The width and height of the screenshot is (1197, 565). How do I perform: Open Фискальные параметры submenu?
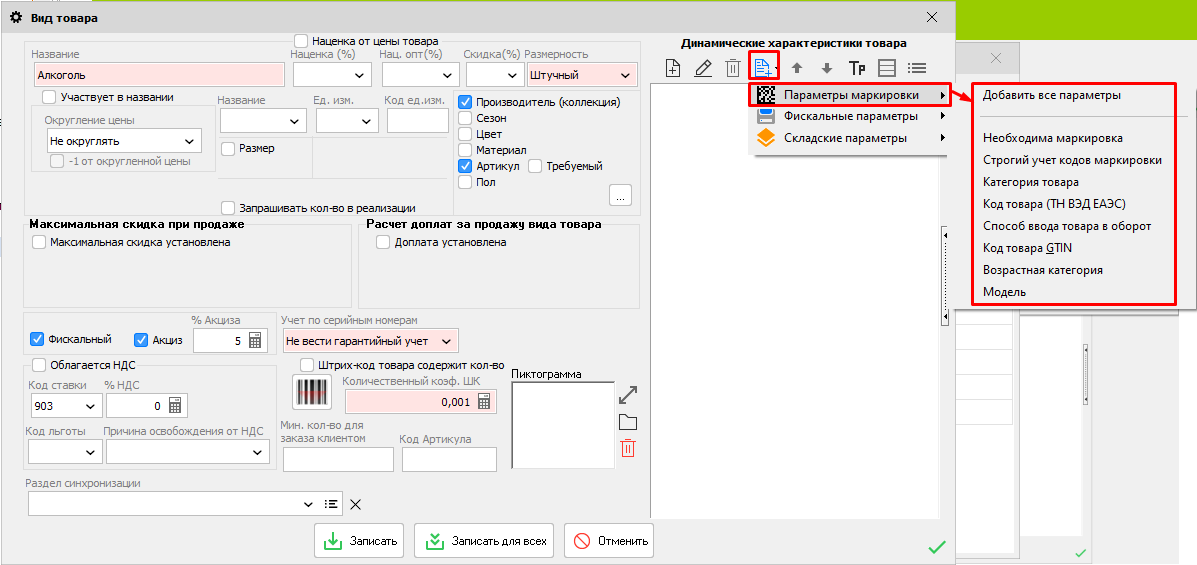coord(850,116)
